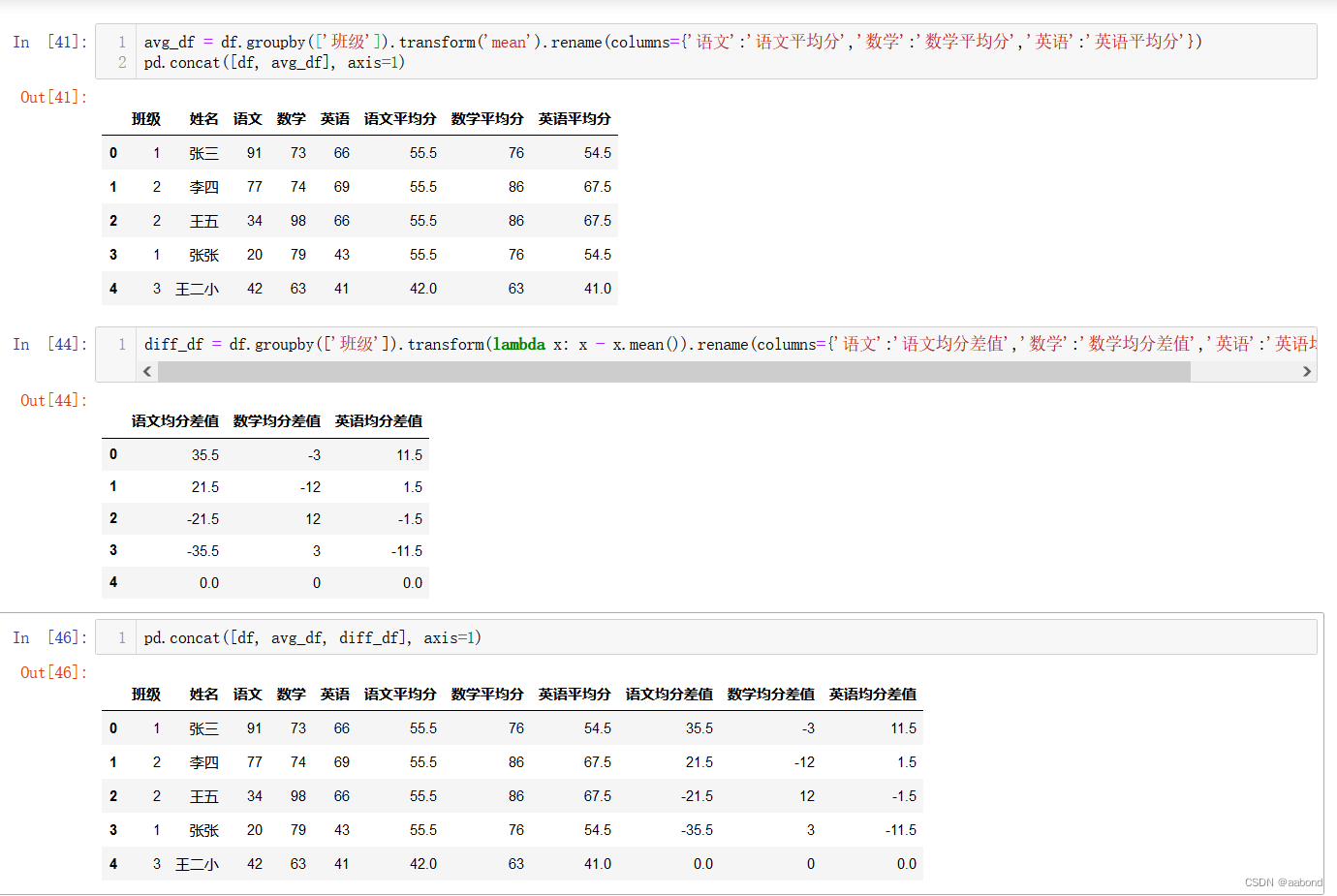Select the Out[44] prompt label
Image resolution: width=1337 pixels, height=896 pixels.
point(53,400)
